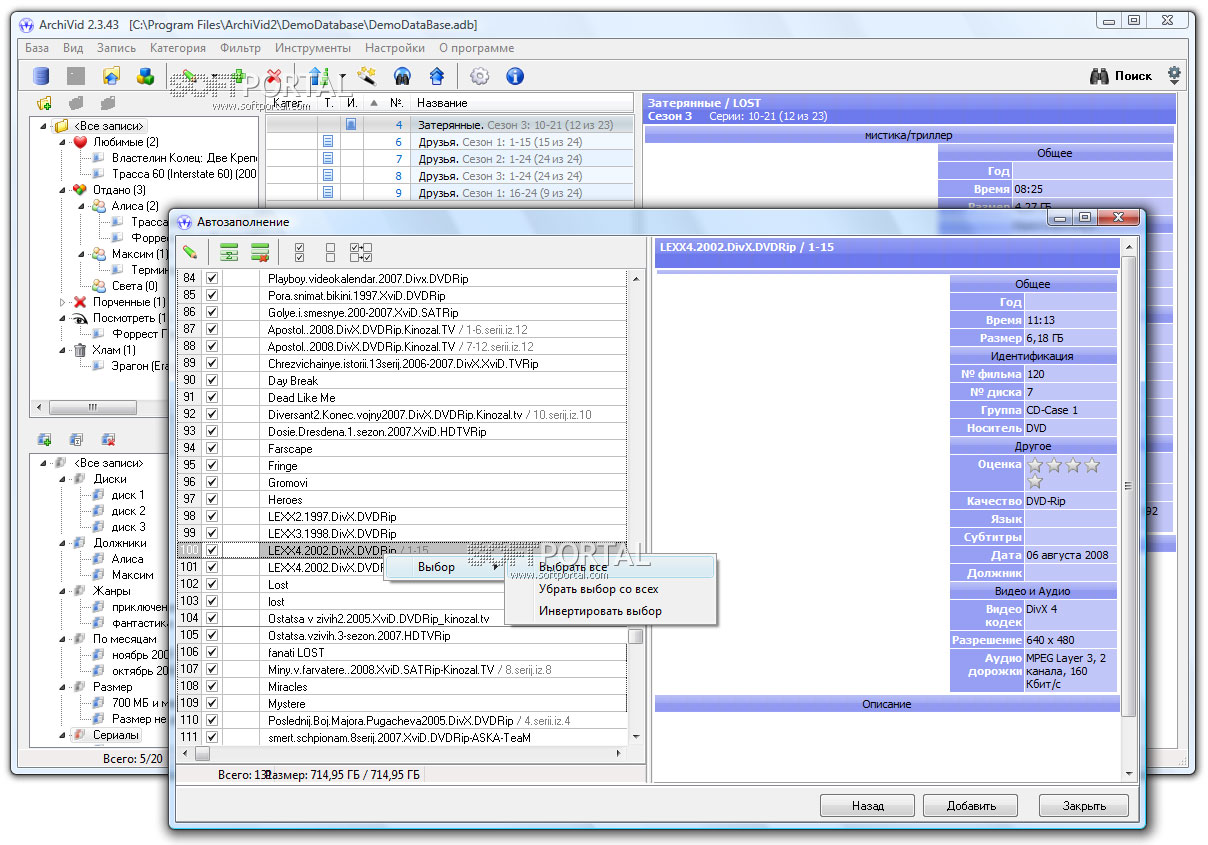Expand the Порченные (1) tree node
The width and height of the screenshot is (1208, 845).
63,302
